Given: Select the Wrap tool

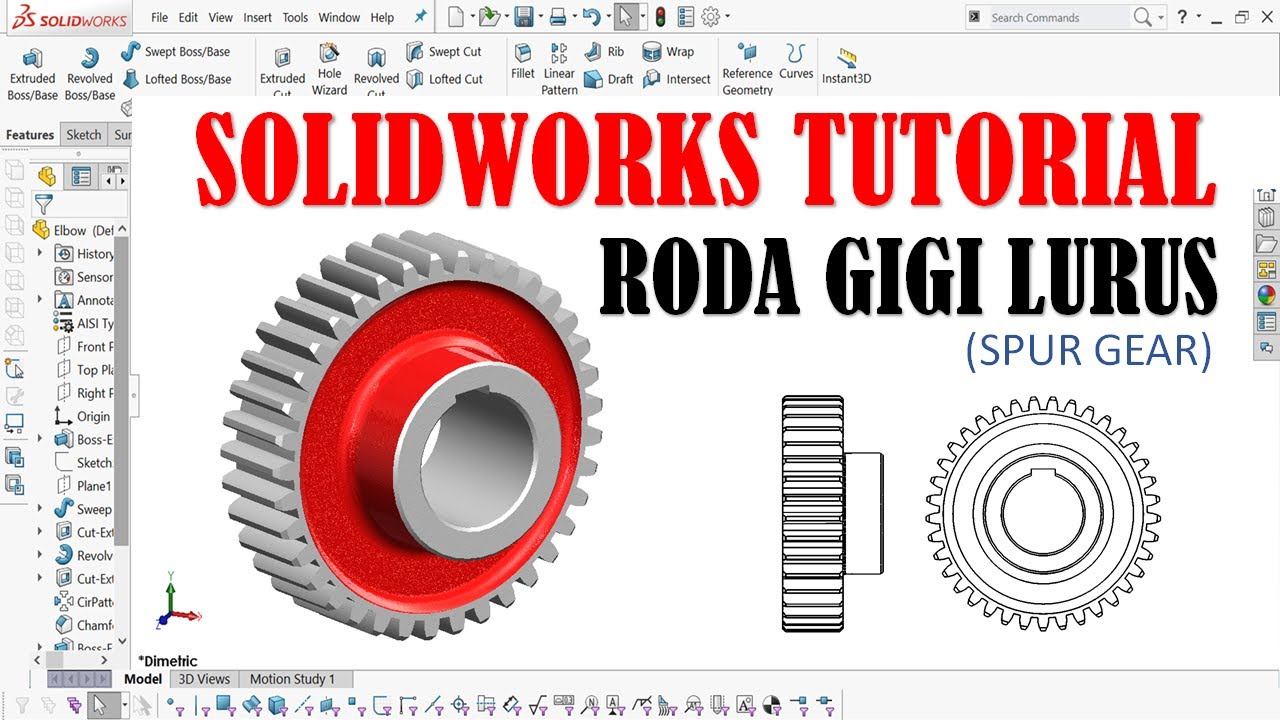Looking at the screenshot, I should 668,52.
